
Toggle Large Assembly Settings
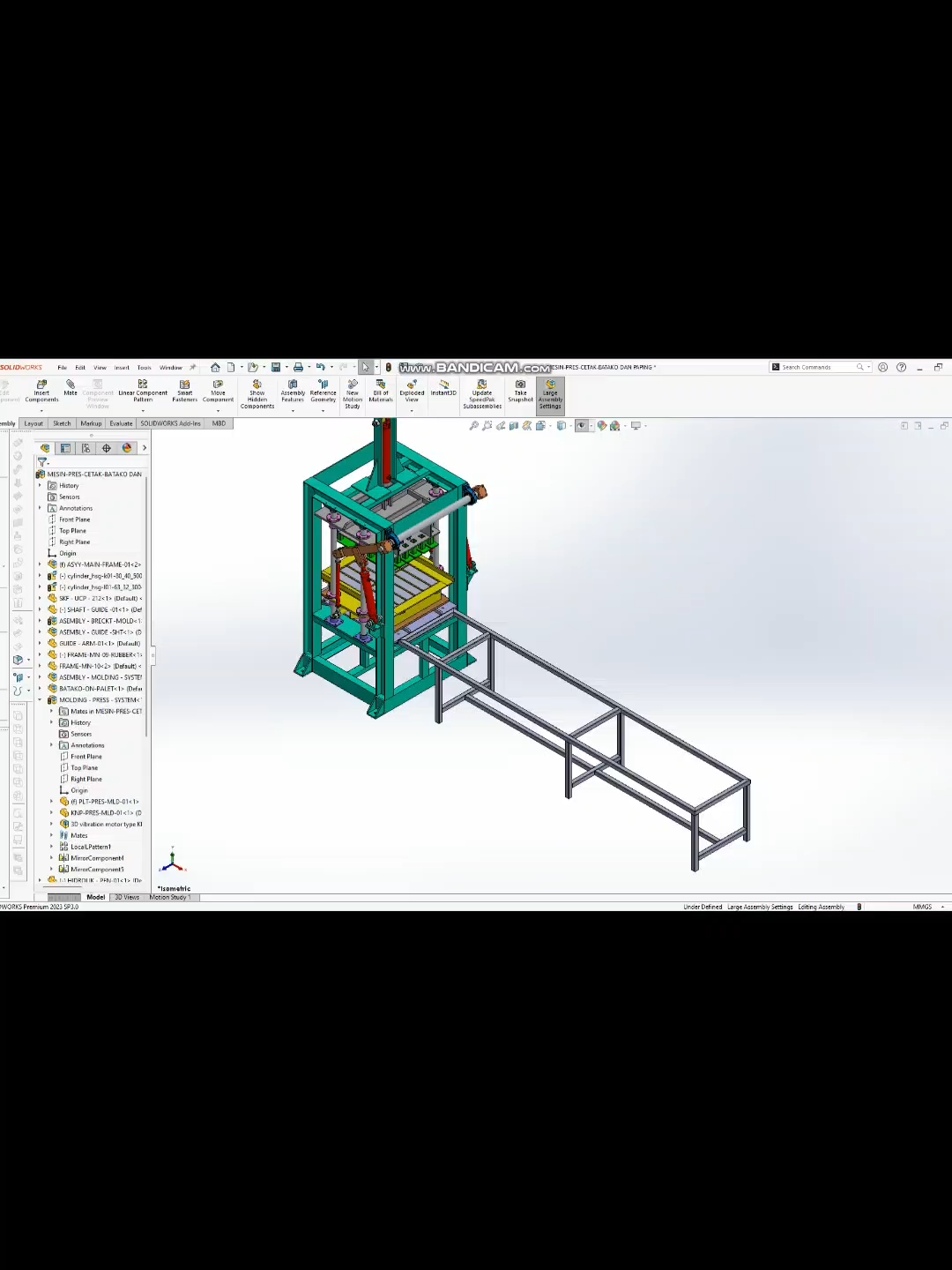(x=550, y=394)
